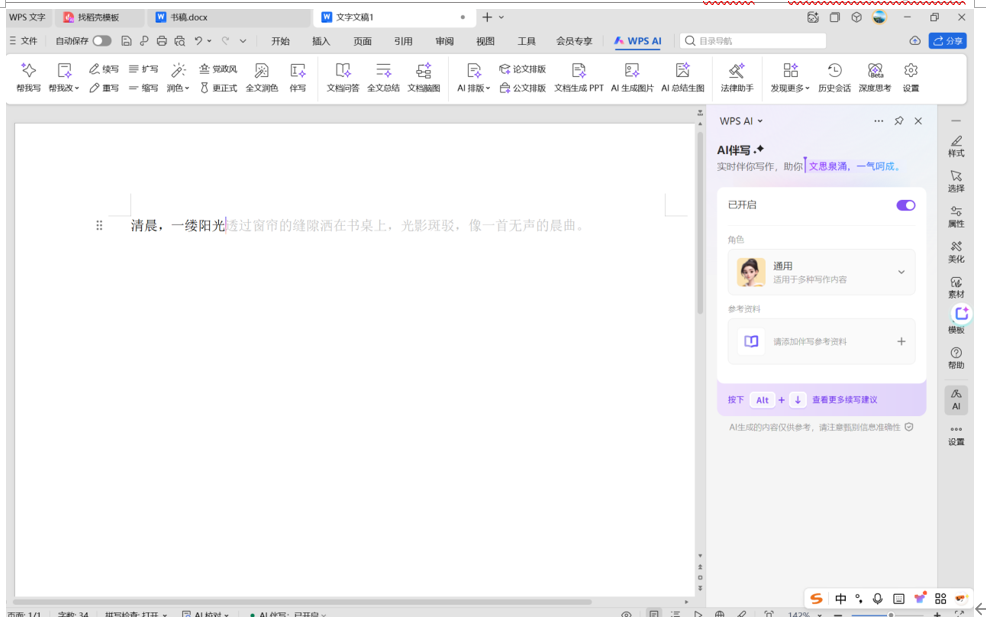Click the AI 生成图片 icon
The height and width of the screenshot is (619, 986).
[632, 77]
